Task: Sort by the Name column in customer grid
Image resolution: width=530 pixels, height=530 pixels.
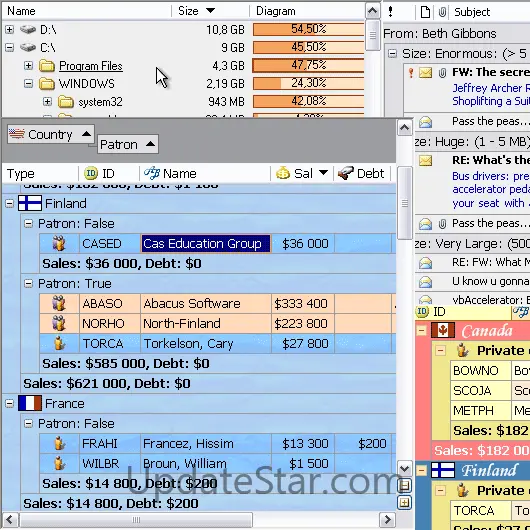Action: point(205,174)
